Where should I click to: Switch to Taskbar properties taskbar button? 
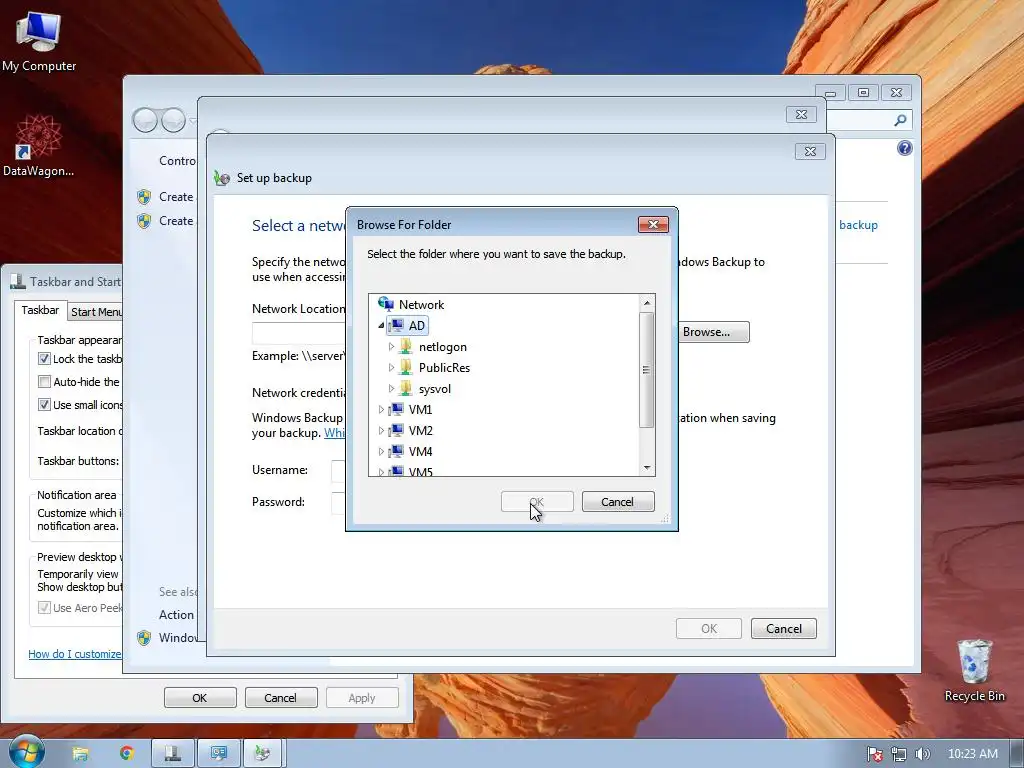pos(172,754)
